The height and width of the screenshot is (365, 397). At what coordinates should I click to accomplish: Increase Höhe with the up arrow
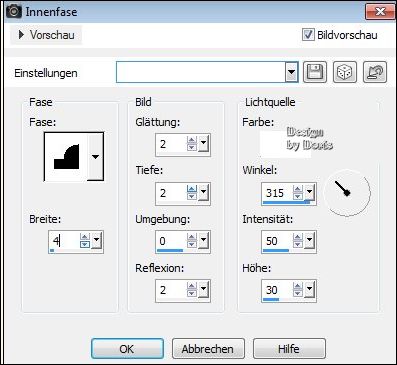point(298,286)
